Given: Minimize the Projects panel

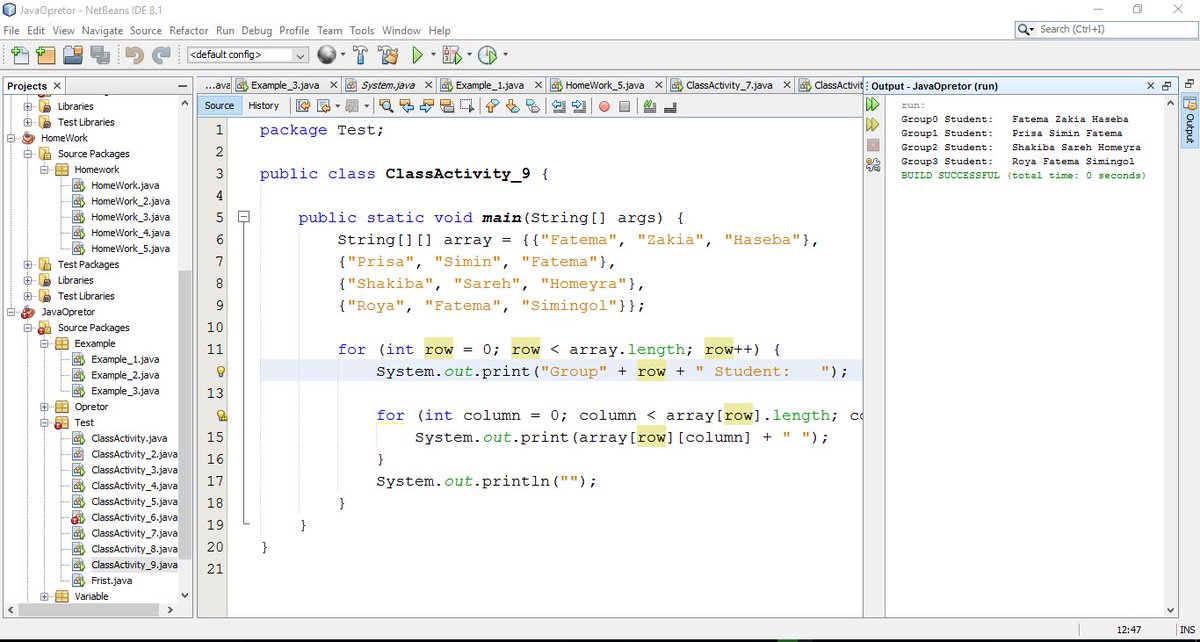Looking at the screenshot, I should 182,87.
